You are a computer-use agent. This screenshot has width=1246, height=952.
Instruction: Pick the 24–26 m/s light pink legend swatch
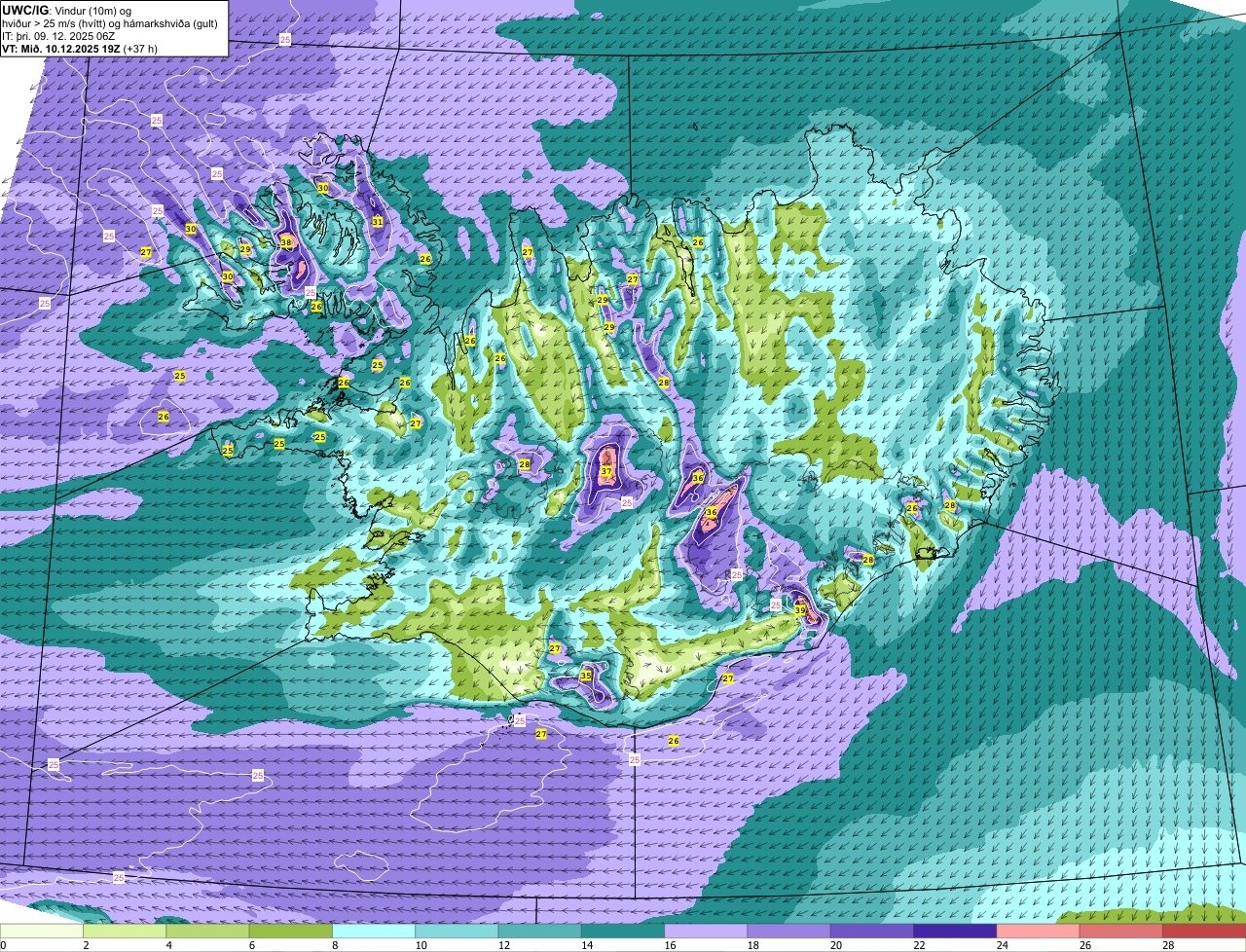click(x=1039, y=932)
